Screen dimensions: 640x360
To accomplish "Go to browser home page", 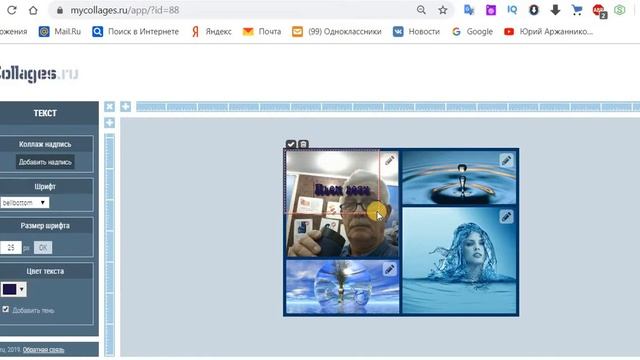I will coord(33,10).
